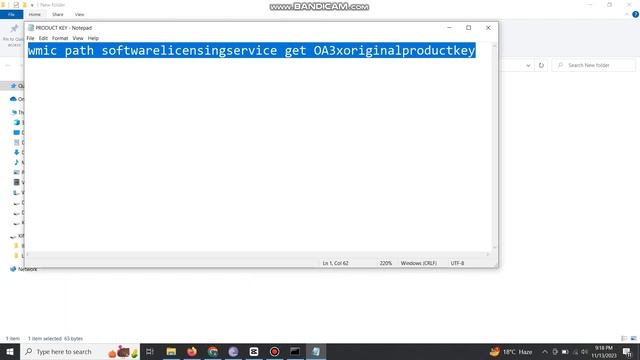This screenshot has width=640, height=360.
Task: Click the volume icon in system tray
Action: click(x=584, y=351)
